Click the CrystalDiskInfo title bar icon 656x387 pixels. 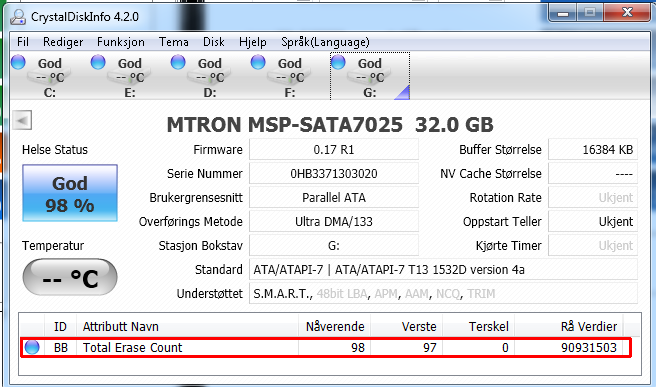pos(18,17)
